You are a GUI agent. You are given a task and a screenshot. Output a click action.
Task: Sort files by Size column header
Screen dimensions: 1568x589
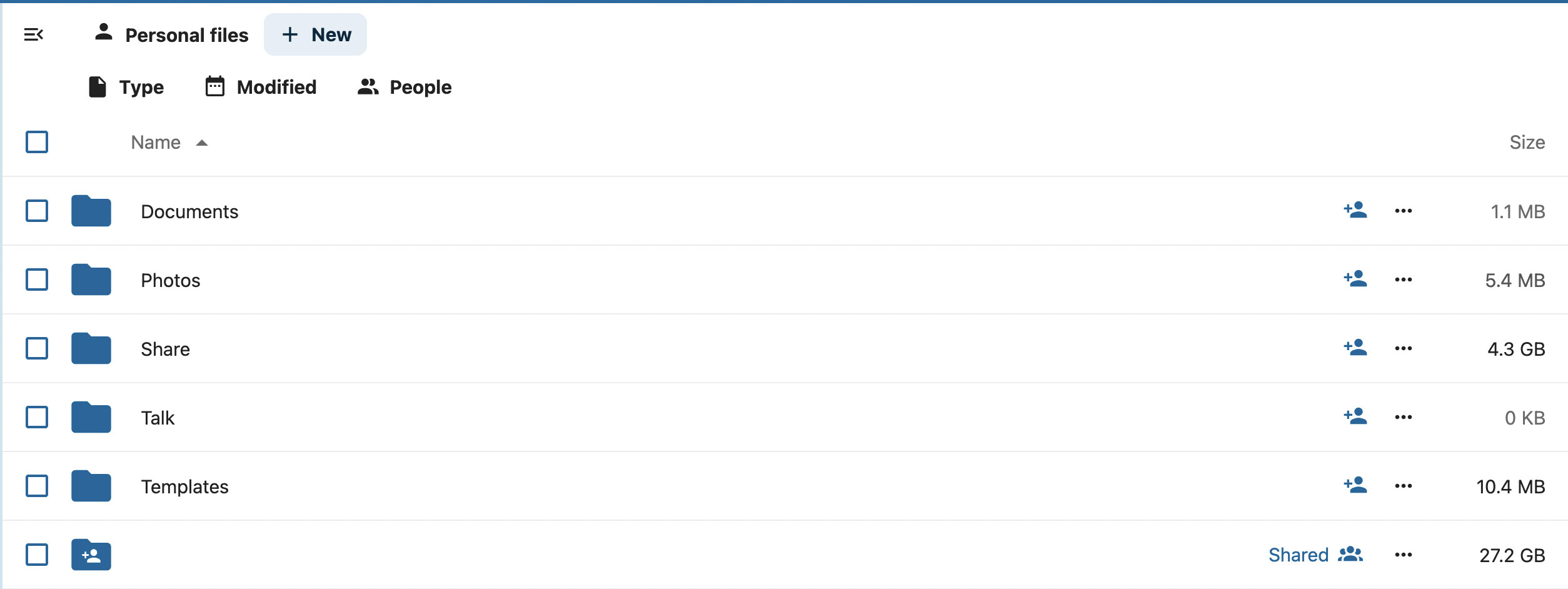pyautogui.click(x=1527, y=143)
